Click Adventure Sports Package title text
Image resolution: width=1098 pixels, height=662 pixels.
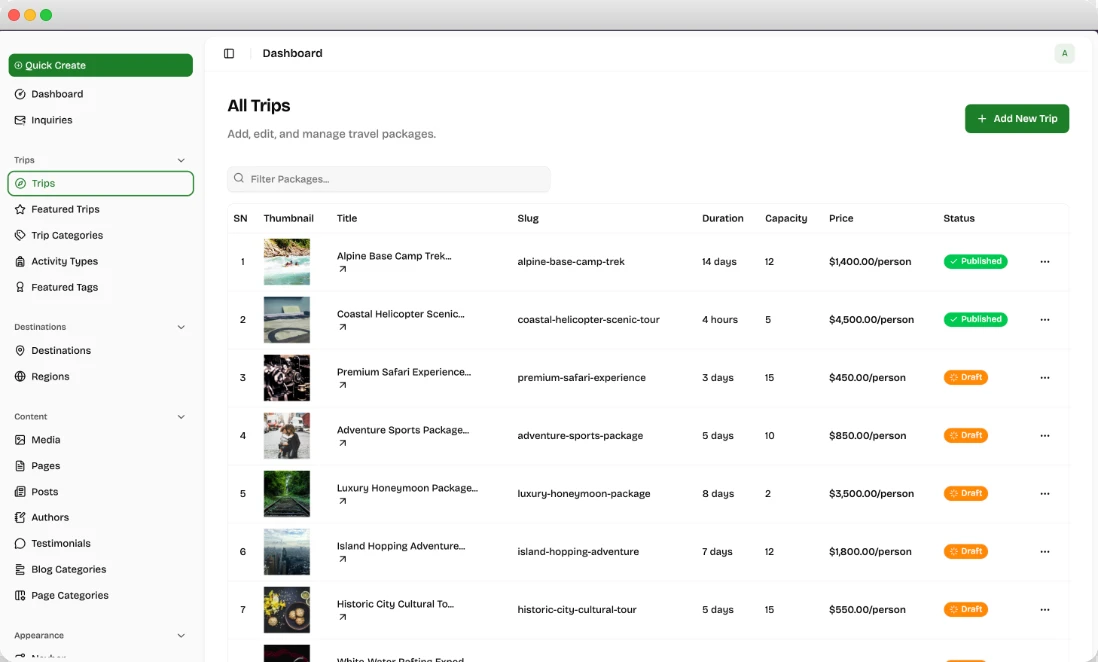pyautogui.click(x=403, y=430)
